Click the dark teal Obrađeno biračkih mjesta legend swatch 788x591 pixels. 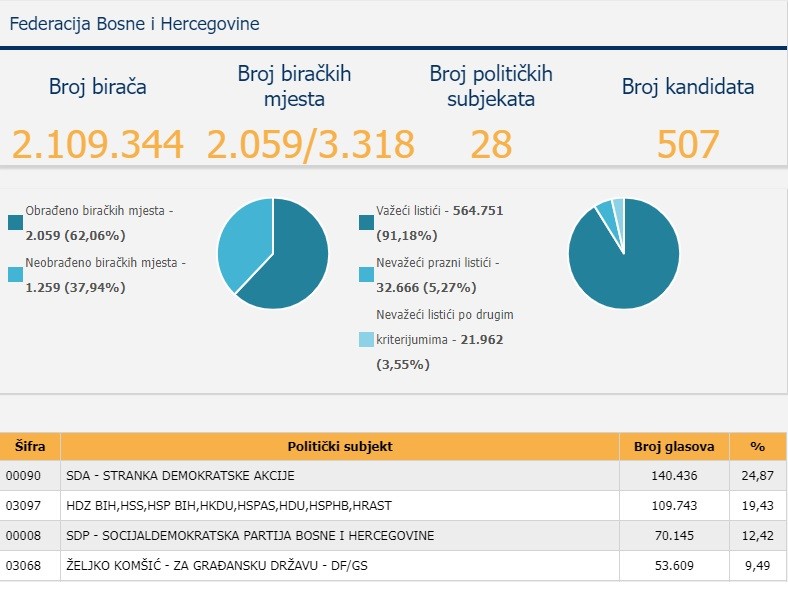[14, 223]
